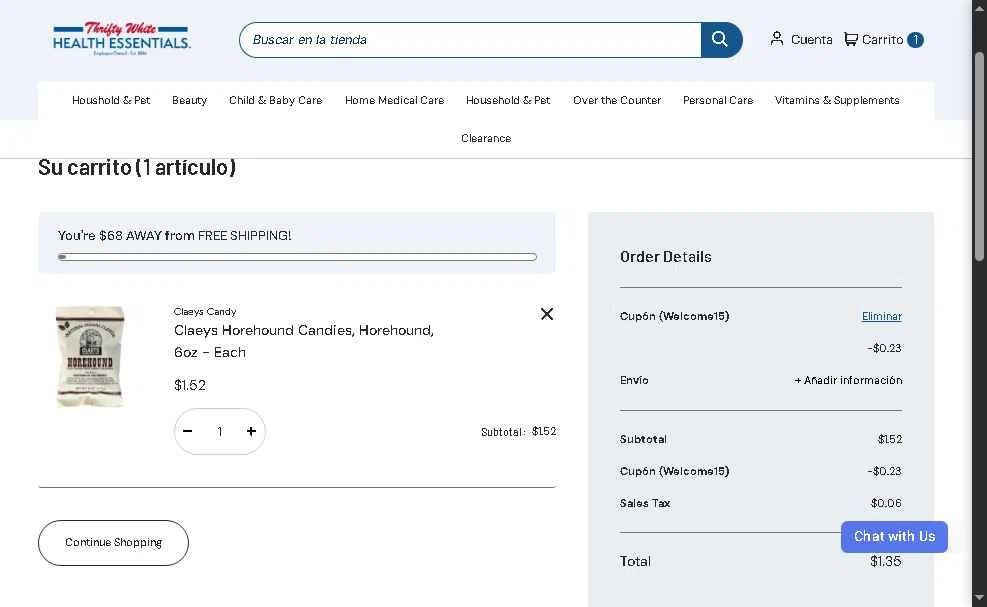This screenshot has width=987, height=607.
Task: Click the Horehound candy product thumbnail
Action: pos(90,356)
